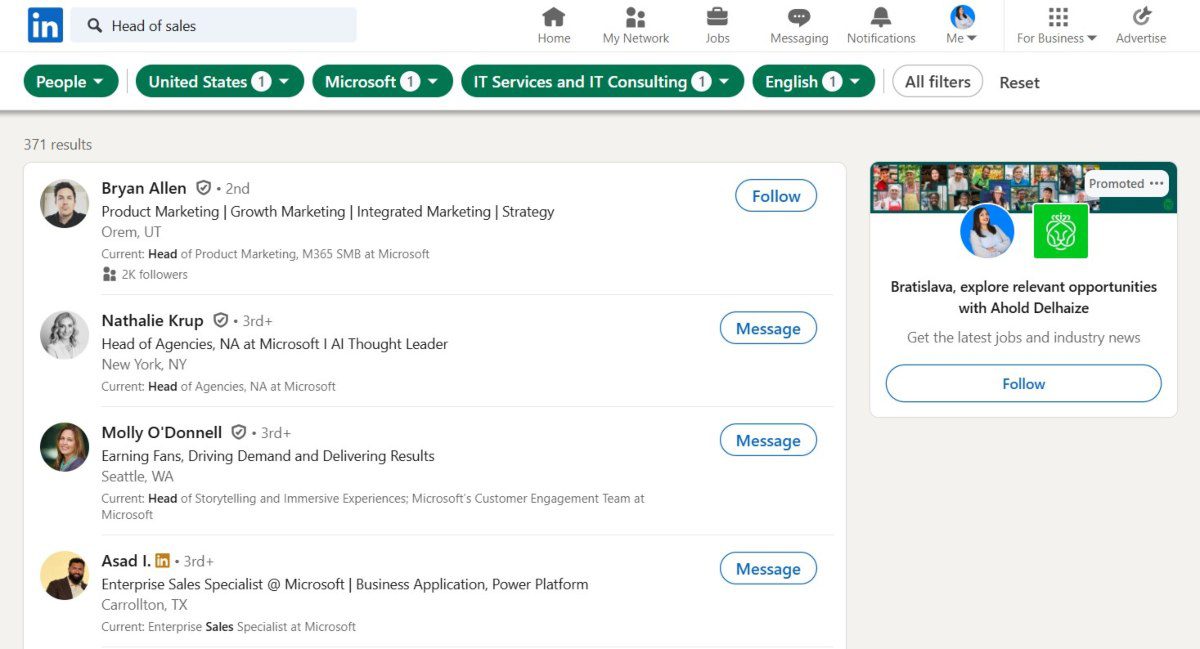The image size is (1200, 649).
Task: Open the Notifications bell icon
Action: point(881,17)
